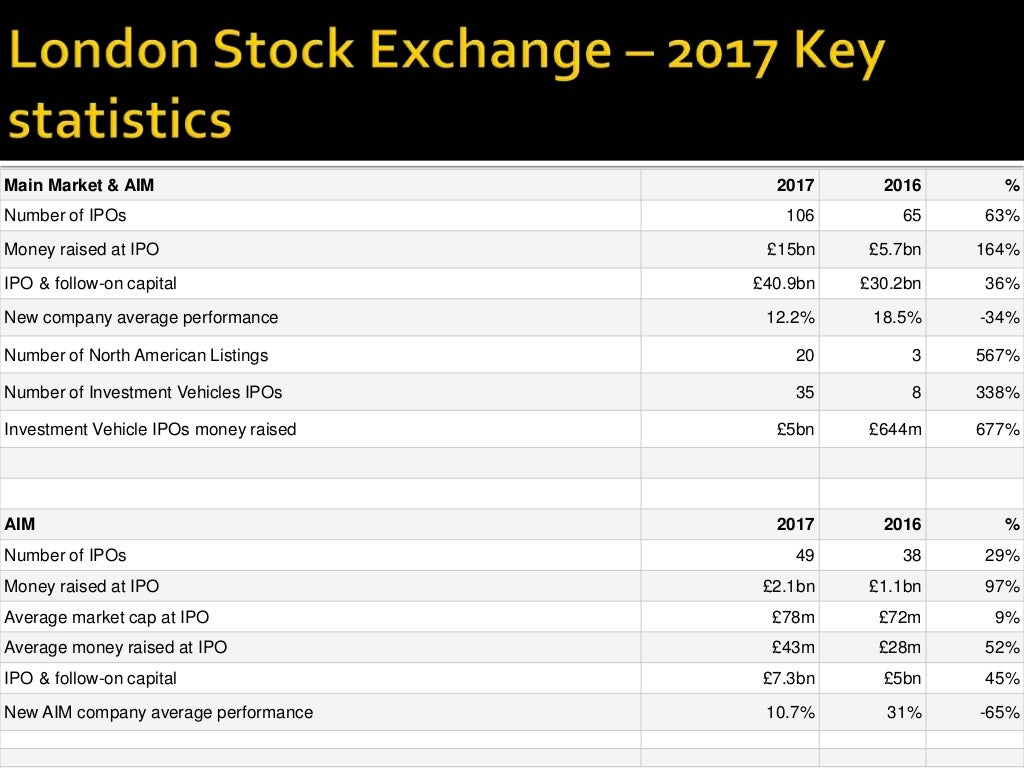Viewport: 1024px width, 768px height.
Task: Select the 567% North American Listings cell
Action: [x=975, y=355]
